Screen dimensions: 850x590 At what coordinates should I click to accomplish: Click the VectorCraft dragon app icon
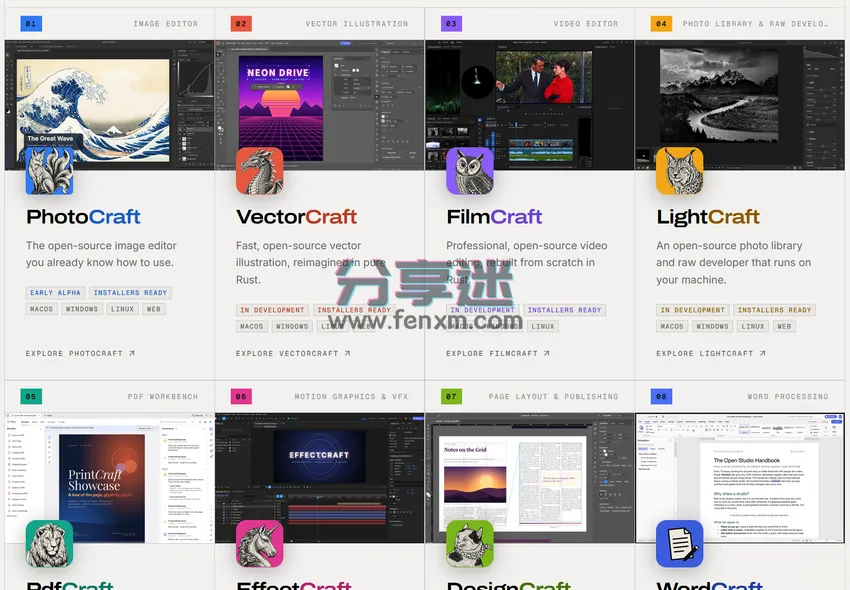click(x=260, y=171)
